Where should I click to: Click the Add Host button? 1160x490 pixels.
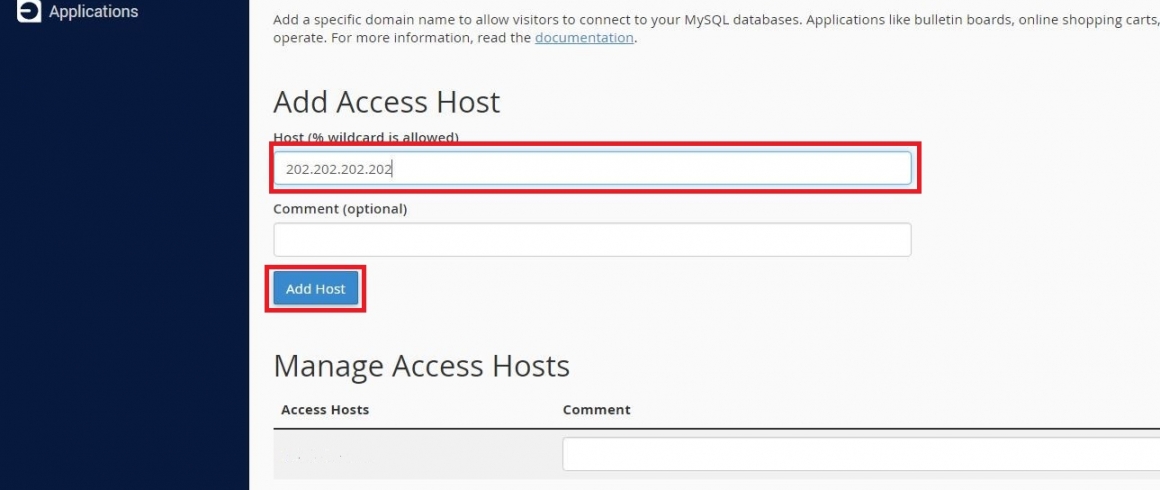pos(315,289)
